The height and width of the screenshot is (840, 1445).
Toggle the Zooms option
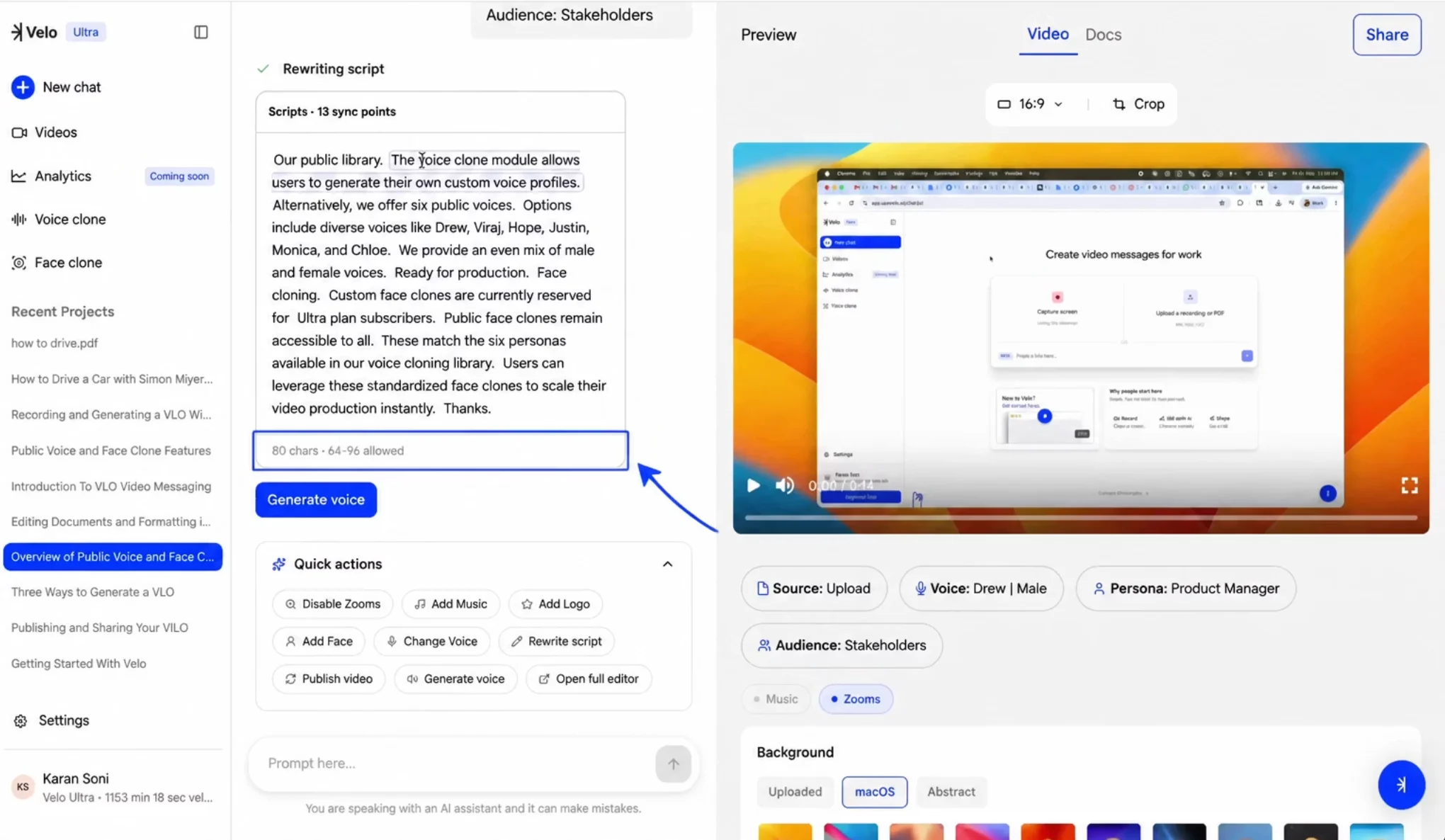click(x=855, y=699)
